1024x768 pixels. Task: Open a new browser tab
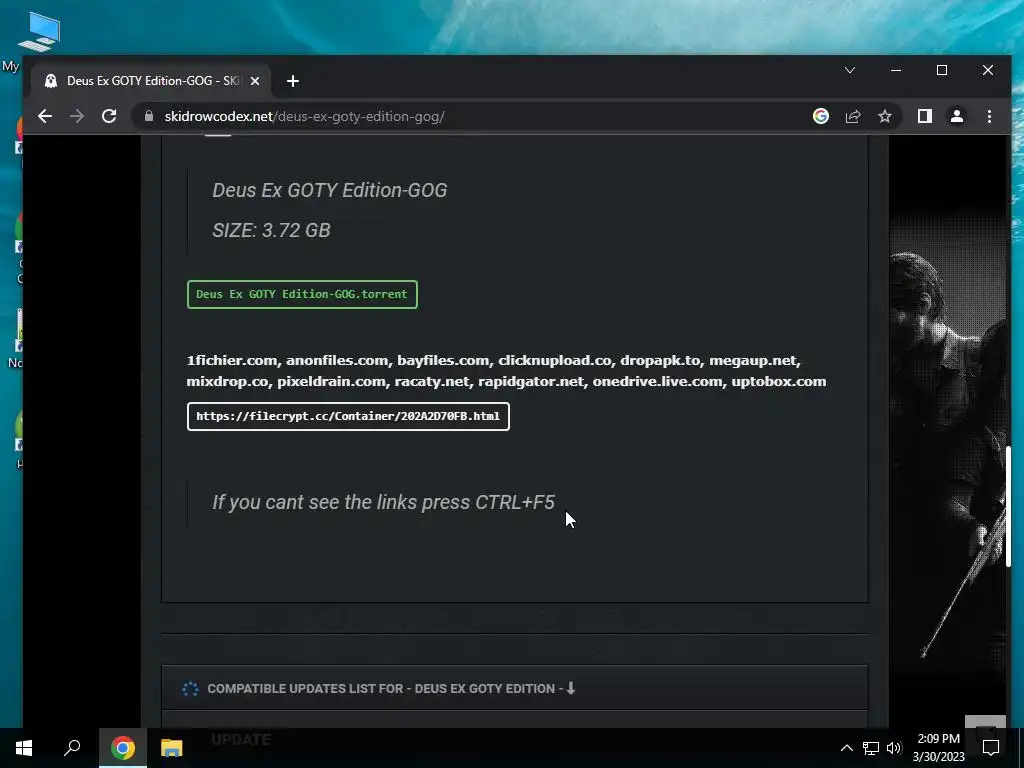tap(293, 81)
